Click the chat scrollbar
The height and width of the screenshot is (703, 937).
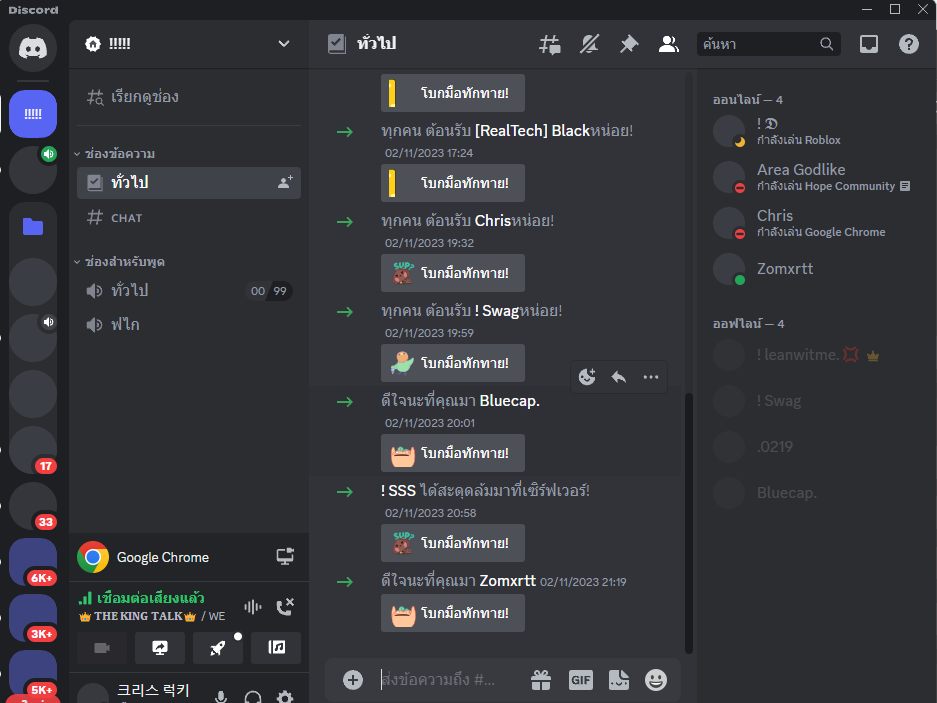coord(688,523)
